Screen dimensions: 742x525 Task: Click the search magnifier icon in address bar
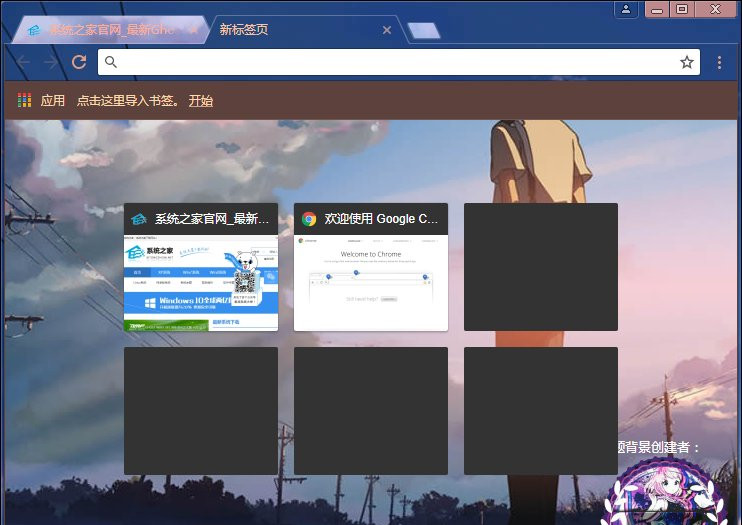coord(111,62)
